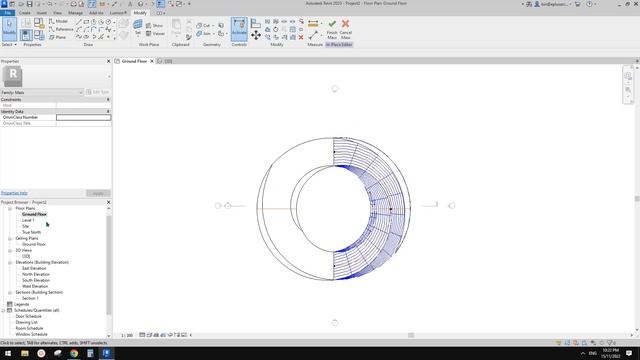The image size is (640, 360).
Task: Select the Rectangle draw tool
Action: coord(86,22)
